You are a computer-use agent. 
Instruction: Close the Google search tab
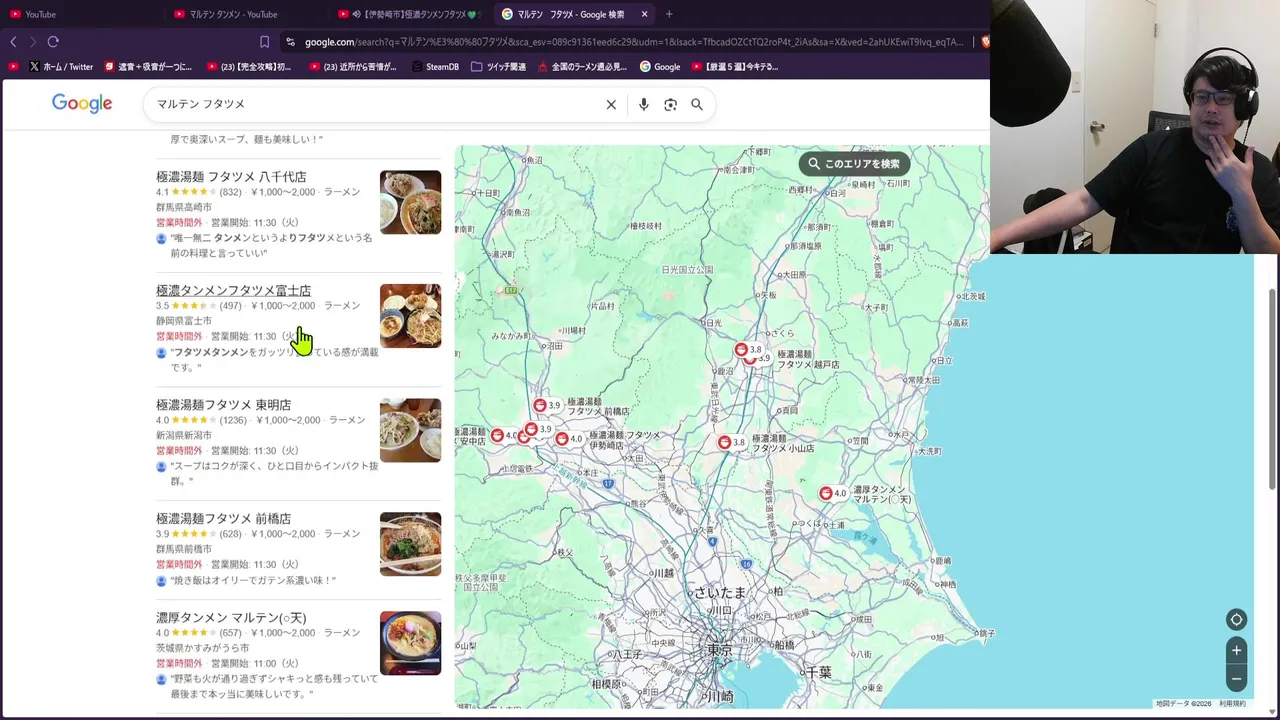[x=644, y=14]
